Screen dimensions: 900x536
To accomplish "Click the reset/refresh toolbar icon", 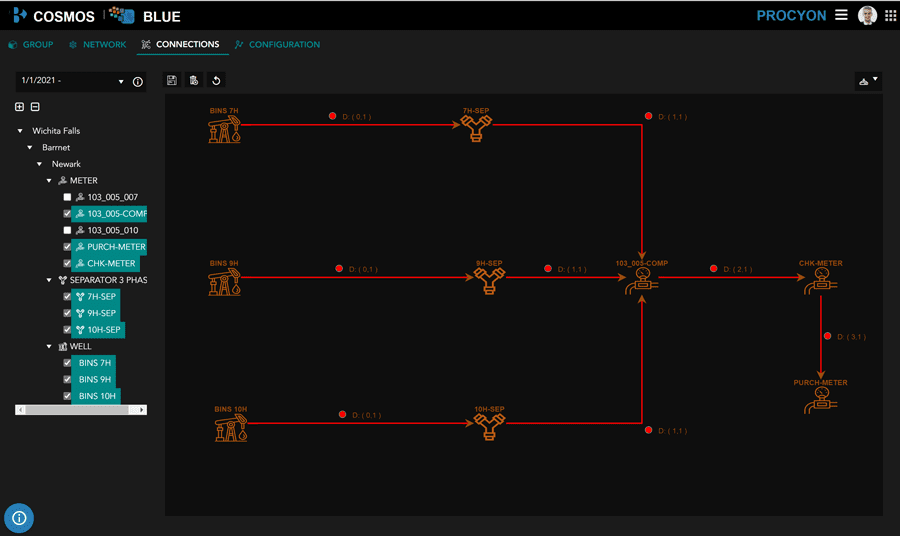I will (216, 80).
